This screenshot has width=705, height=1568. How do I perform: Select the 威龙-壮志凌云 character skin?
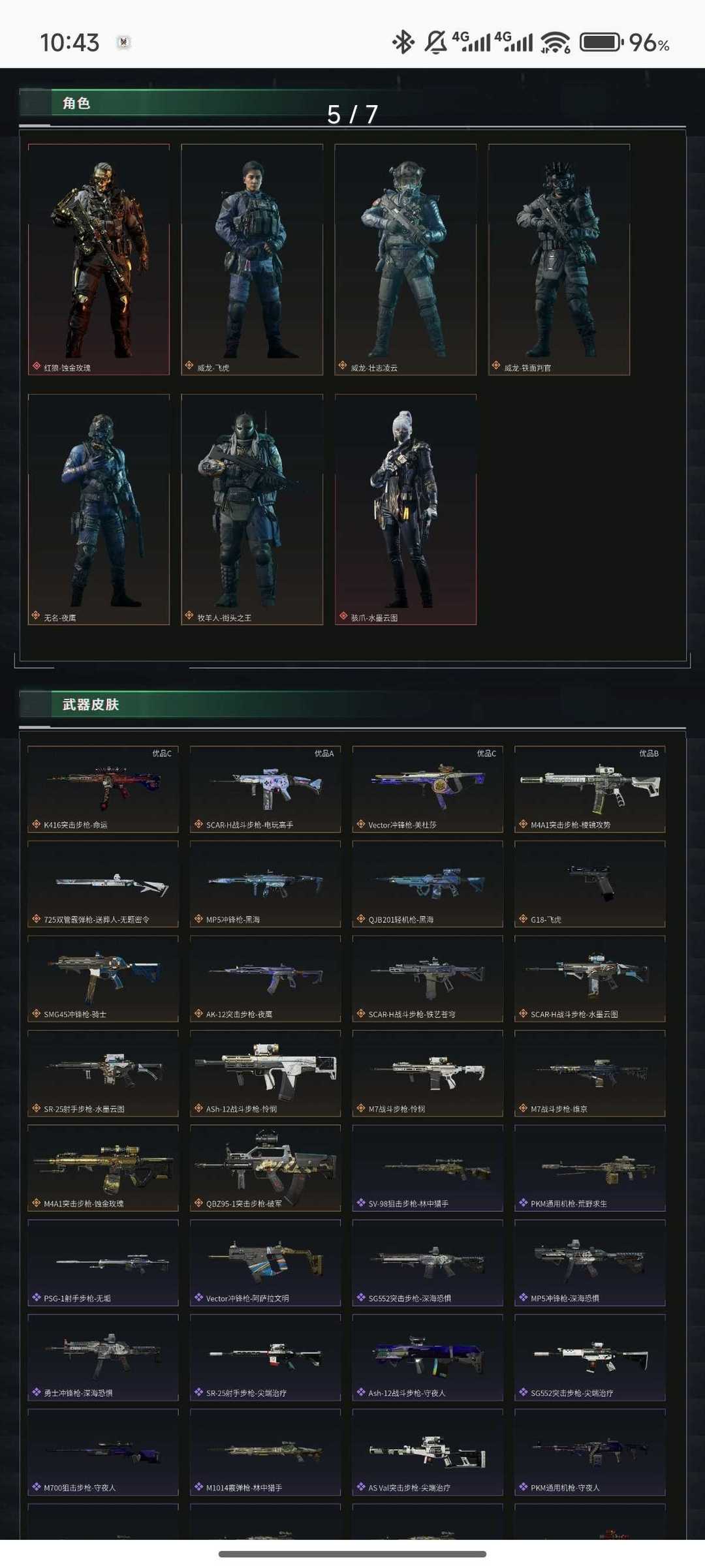click(405, 260)
